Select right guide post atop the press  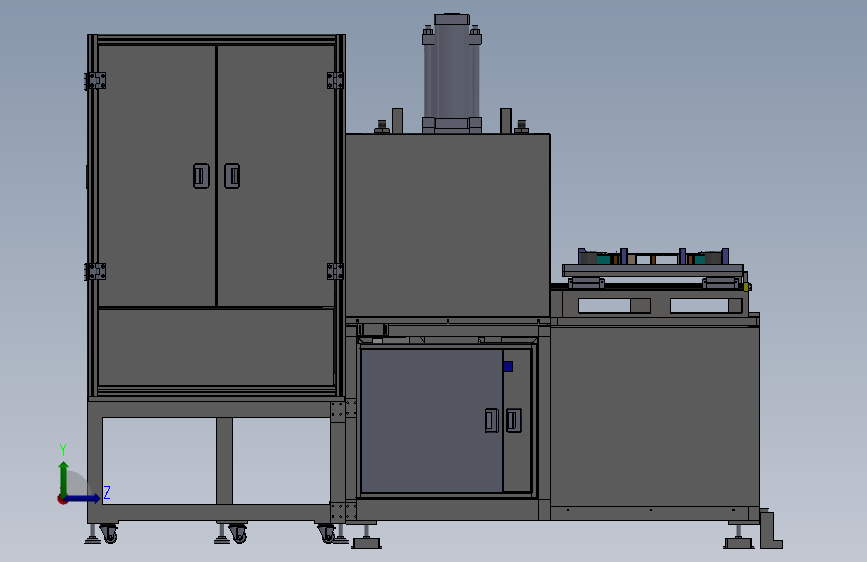coord(505,121)
